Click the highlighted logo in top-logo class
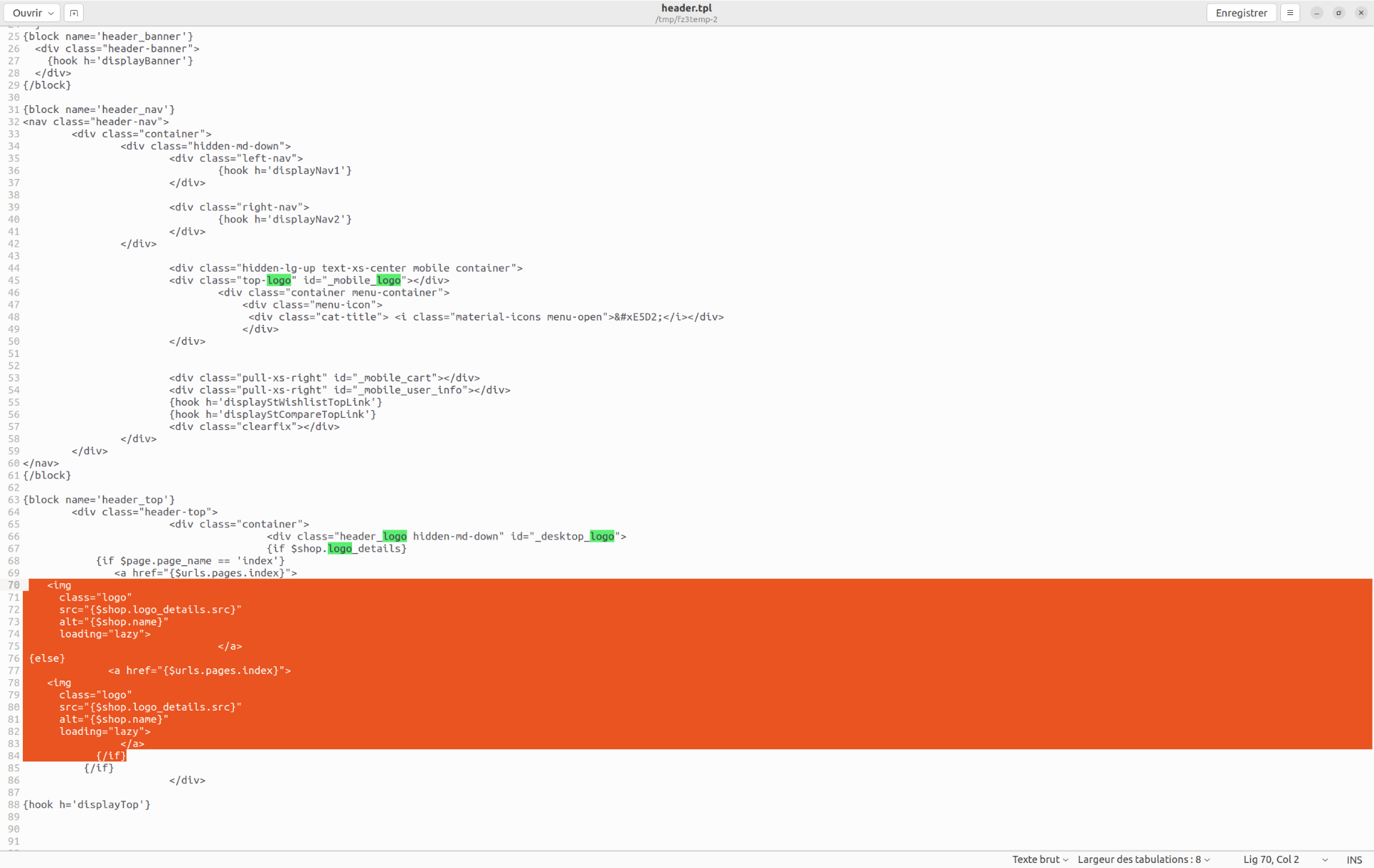Screen dimensions: 1374x868 click(x=279, y=281)
